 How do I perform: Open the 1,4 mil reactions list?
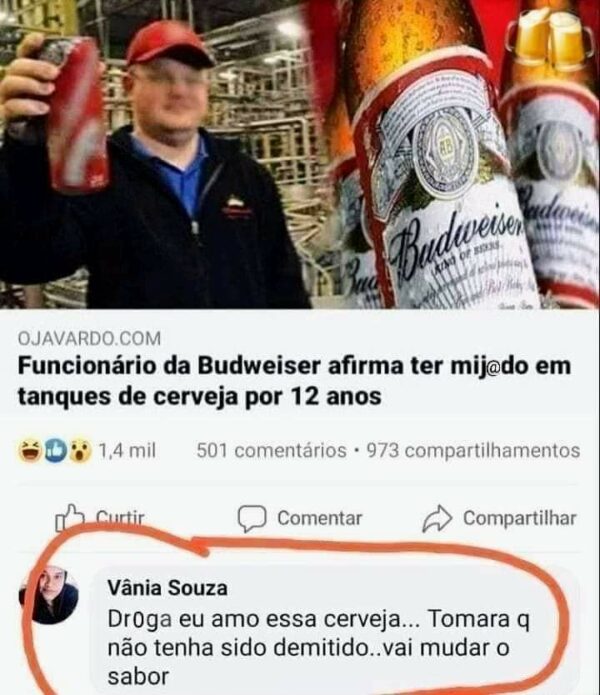click(x=127, y=451)
